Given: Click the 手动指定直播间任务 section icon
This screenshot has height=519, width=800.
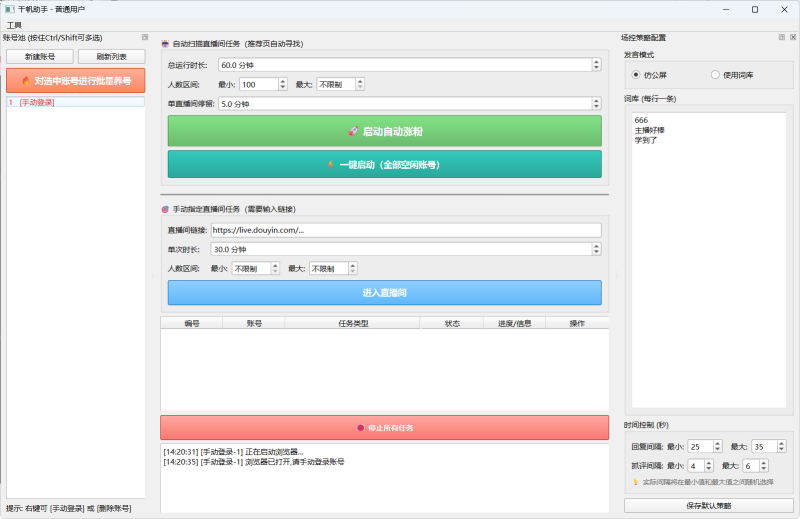Looking at the screenshot, I should pyautogui.click(x=165, y=209).
